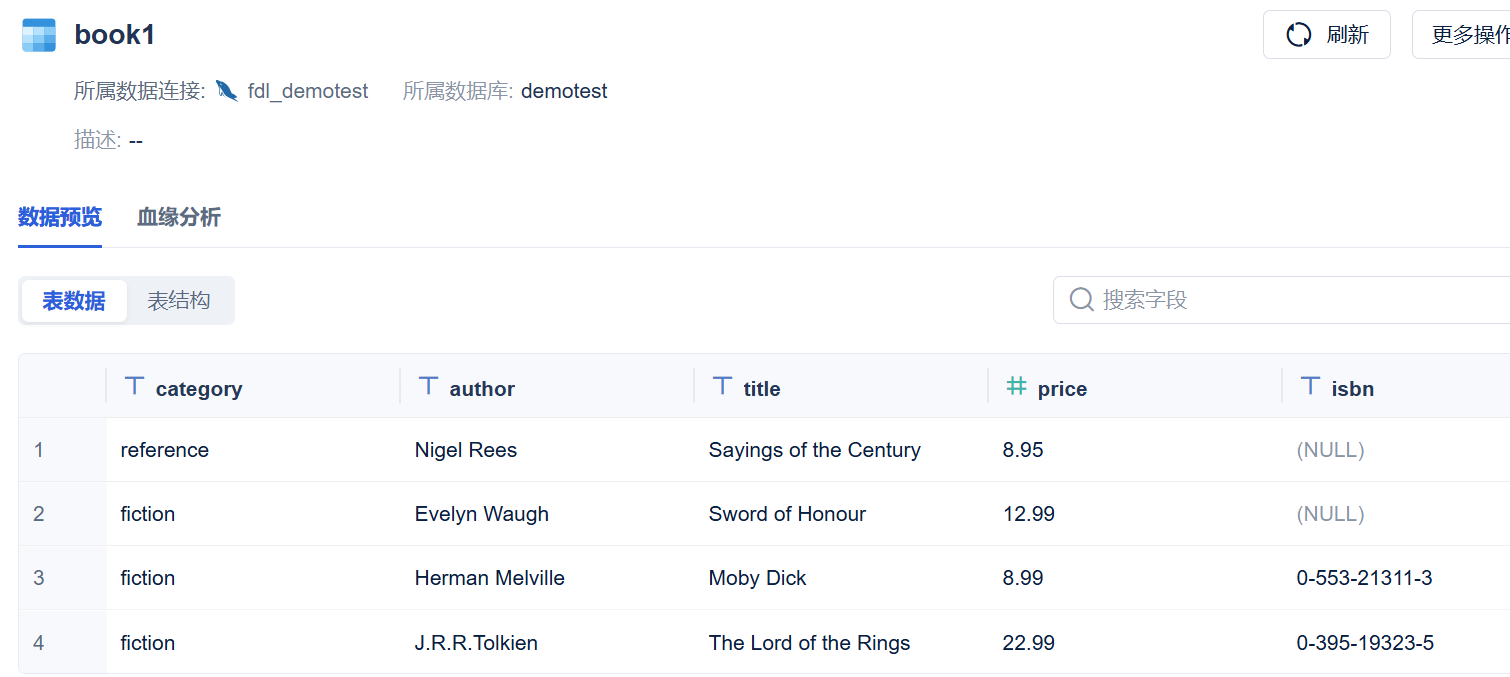Click the refresh circular arrow icon
Screen dimensions: 1510x677
1299,35
